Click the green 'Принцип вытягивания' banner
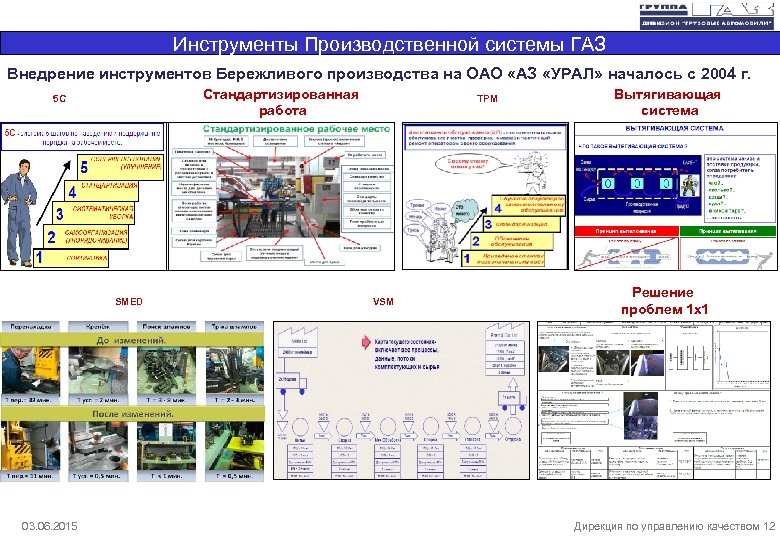780x540 pixels. (x=728, y=231)
